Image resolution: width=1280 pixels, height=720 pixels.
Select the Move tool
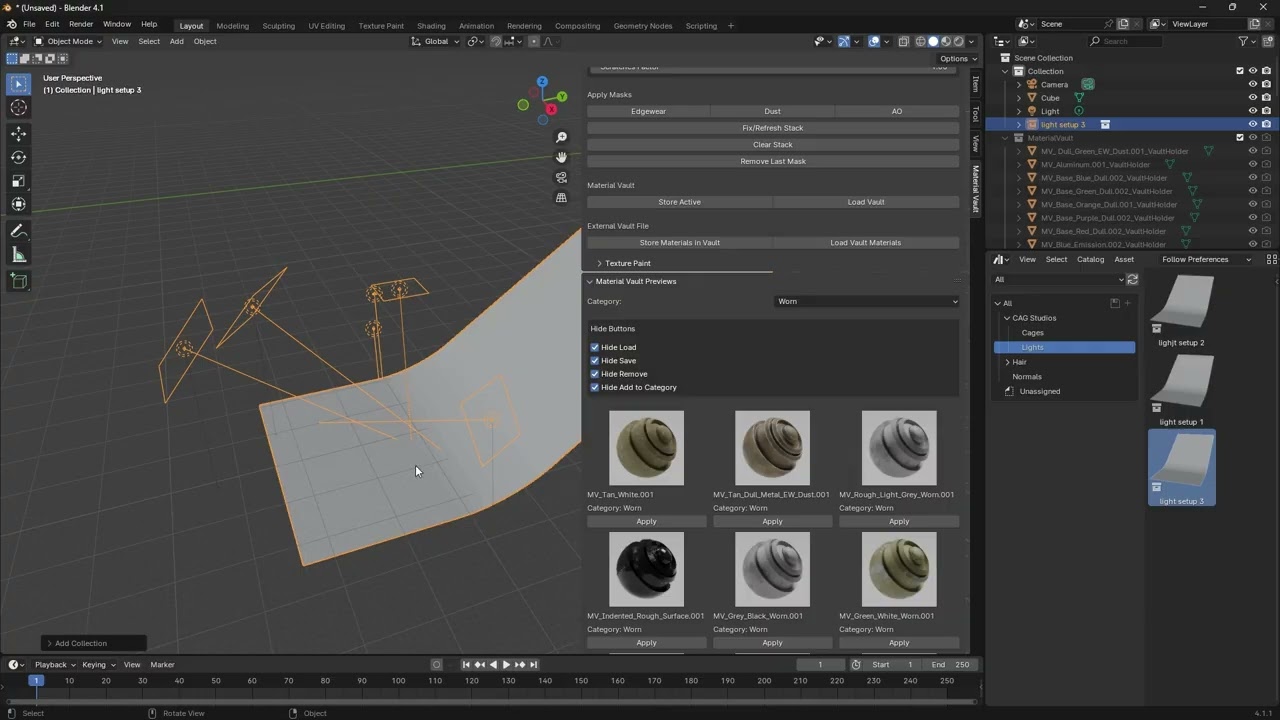(x=18, y=134)
